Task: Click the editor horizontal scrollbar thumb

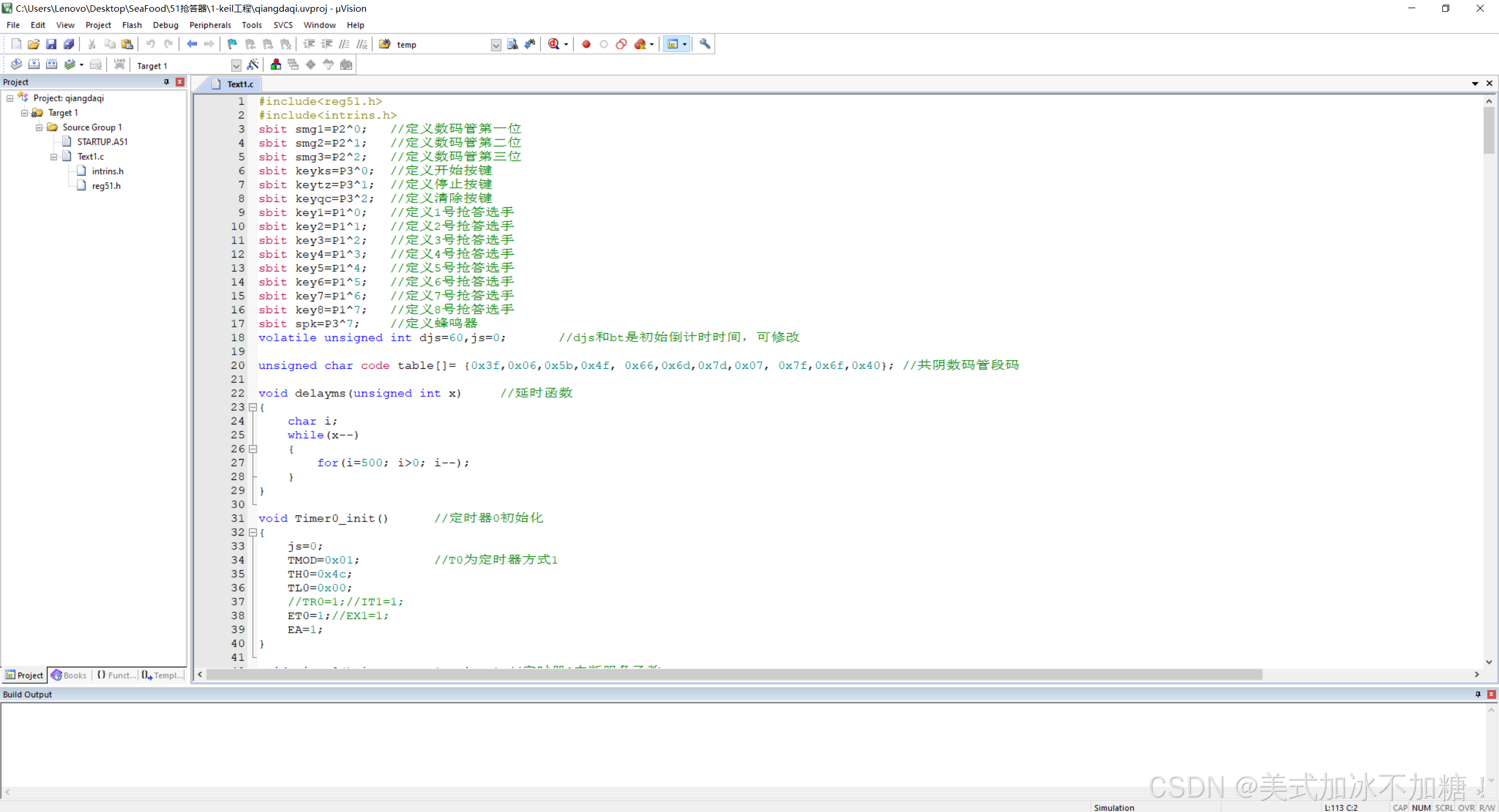Action: tap(734, 674)
